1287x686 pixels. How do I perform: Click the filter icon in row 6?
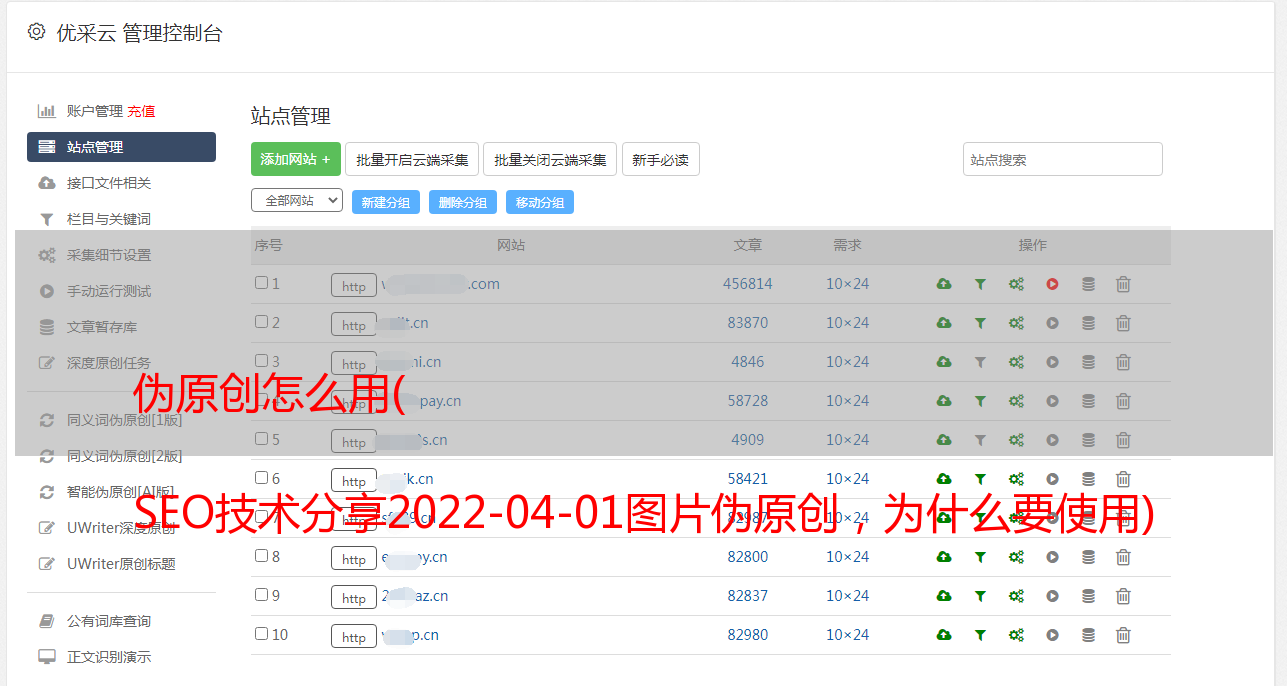click(x=980, y=479)
